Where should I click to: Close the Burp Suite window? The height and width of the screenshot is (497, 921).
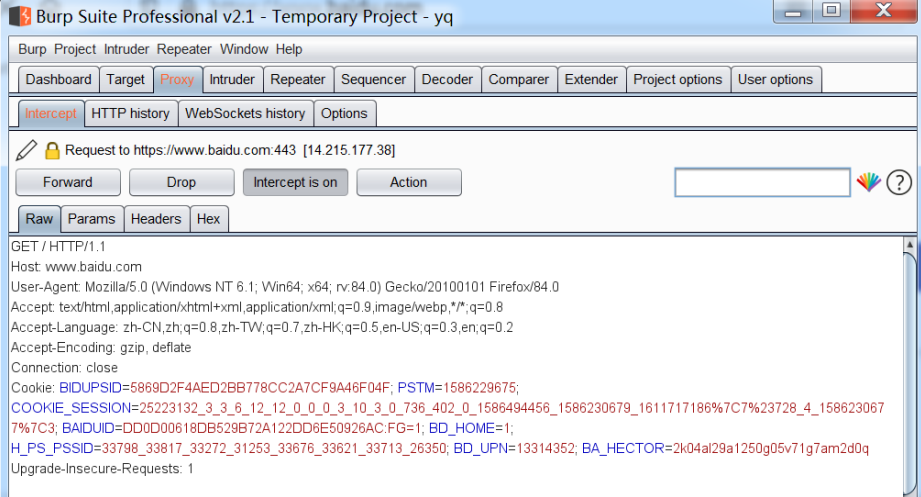[883, 11]
